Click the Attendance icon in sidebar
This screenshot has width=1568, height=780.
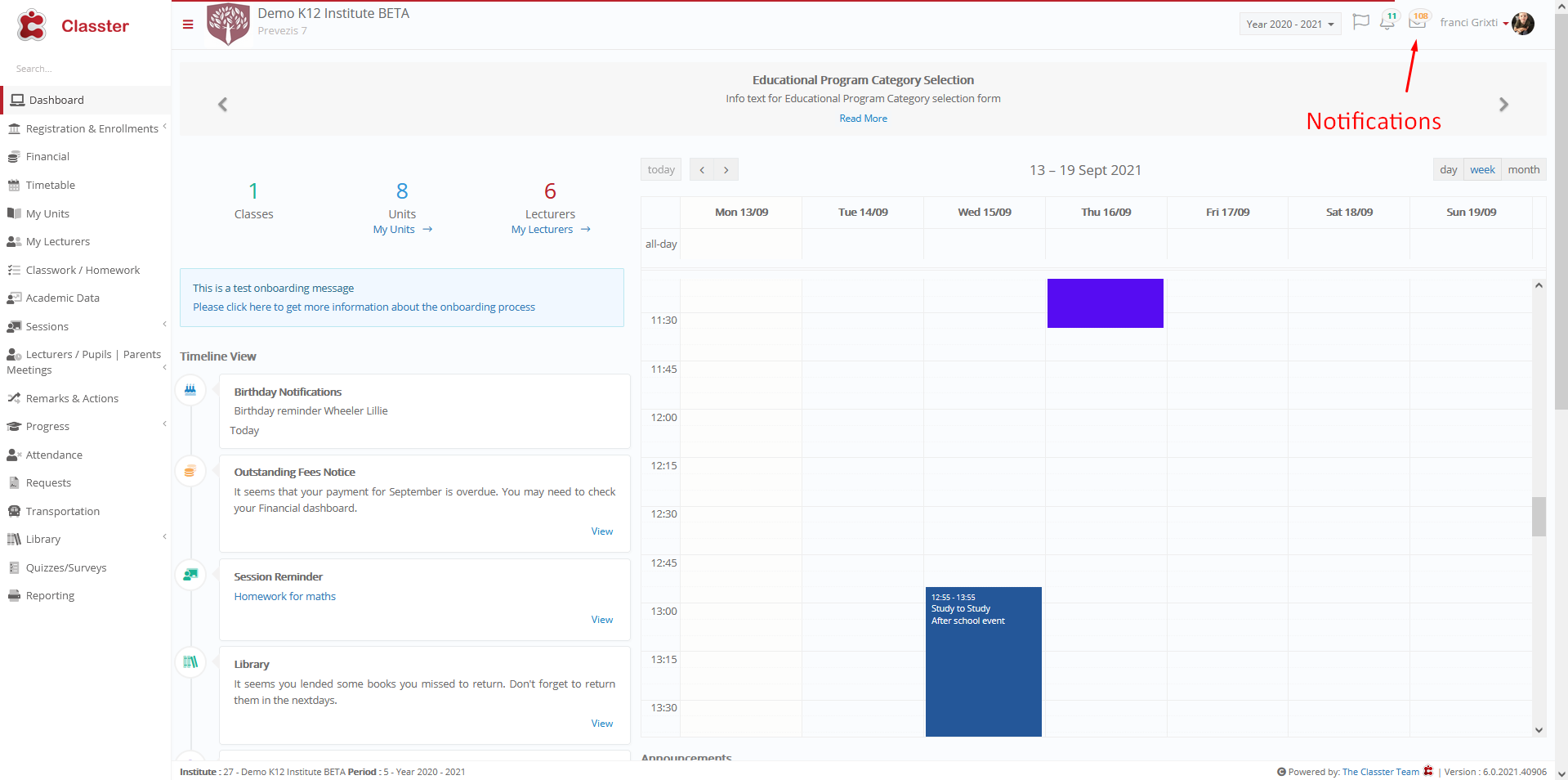[14, 455]
